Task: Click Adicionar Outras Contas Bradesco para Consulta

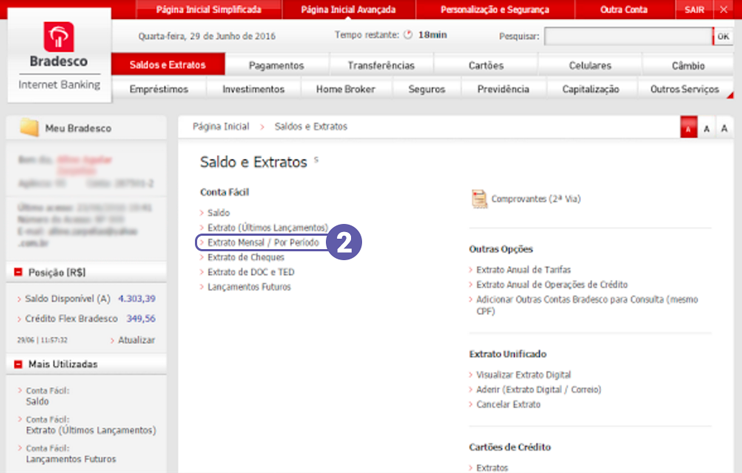Action: 587,305
